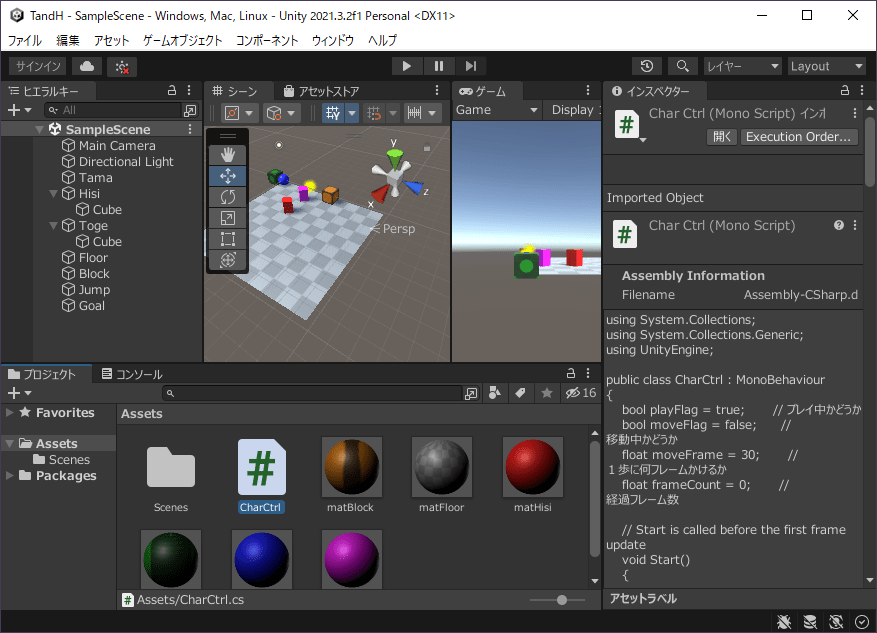The width and height of the screenshot is (877, 633).
Task: Collapse the Toge object in Hierarchy
Action: [x=54, y=226]
